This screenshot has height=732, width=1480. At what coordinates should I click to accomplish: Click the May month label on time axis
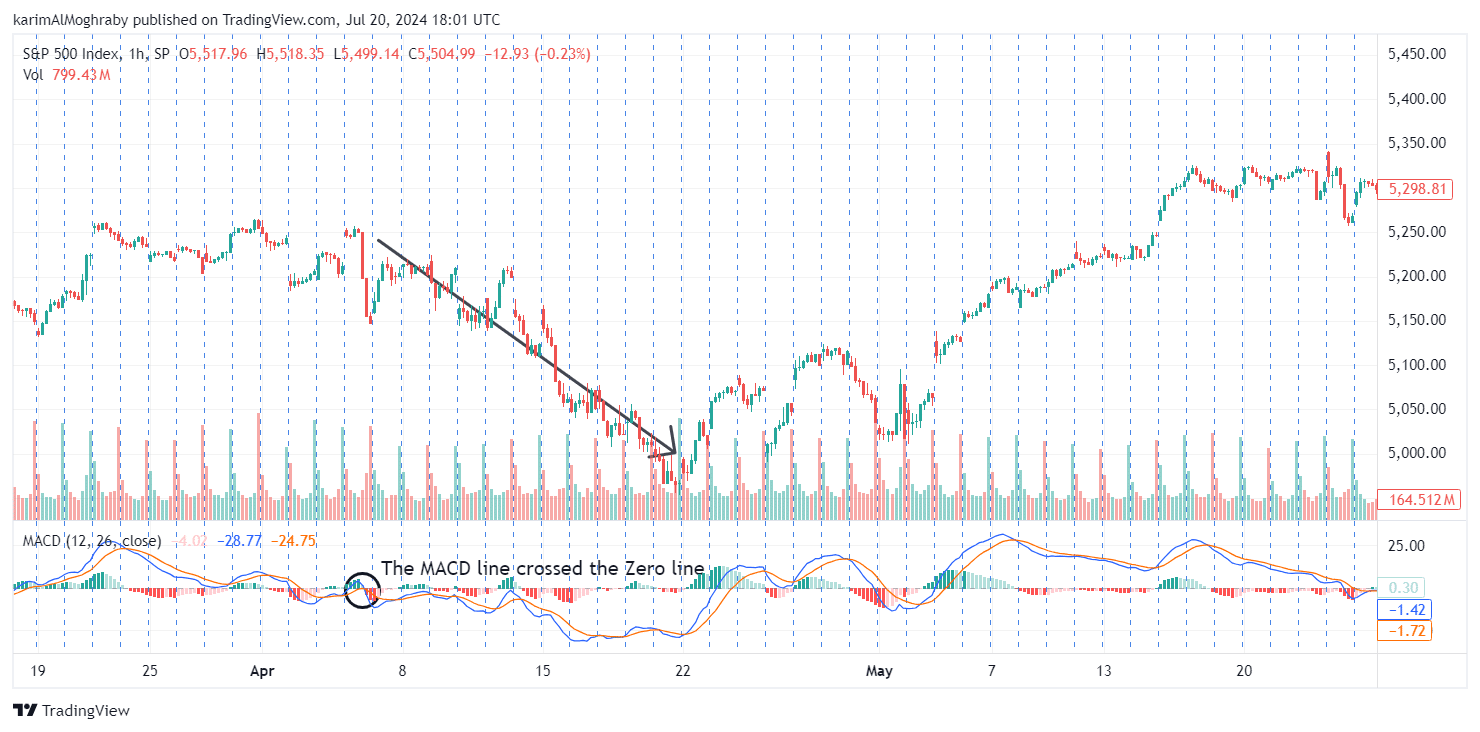pyautogui.click(x=880, y=670)
